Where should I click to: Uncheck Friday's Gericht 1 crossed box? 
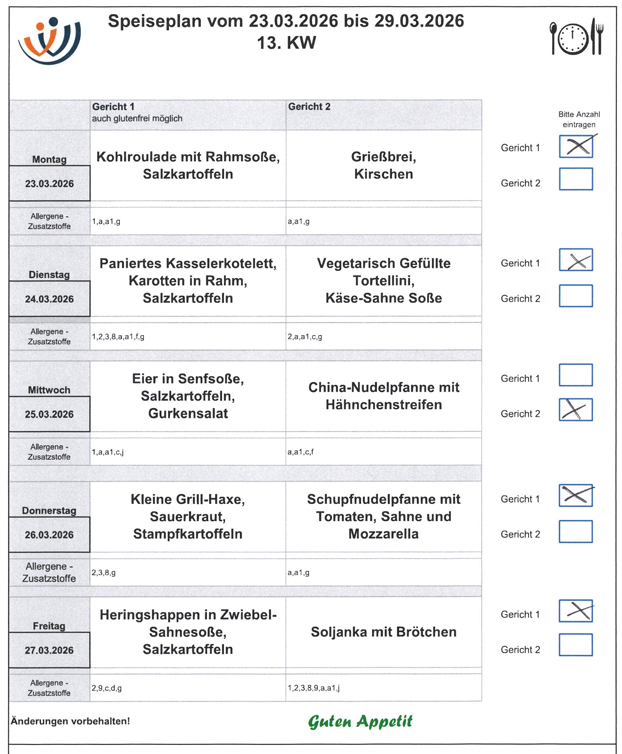(575, 611)
